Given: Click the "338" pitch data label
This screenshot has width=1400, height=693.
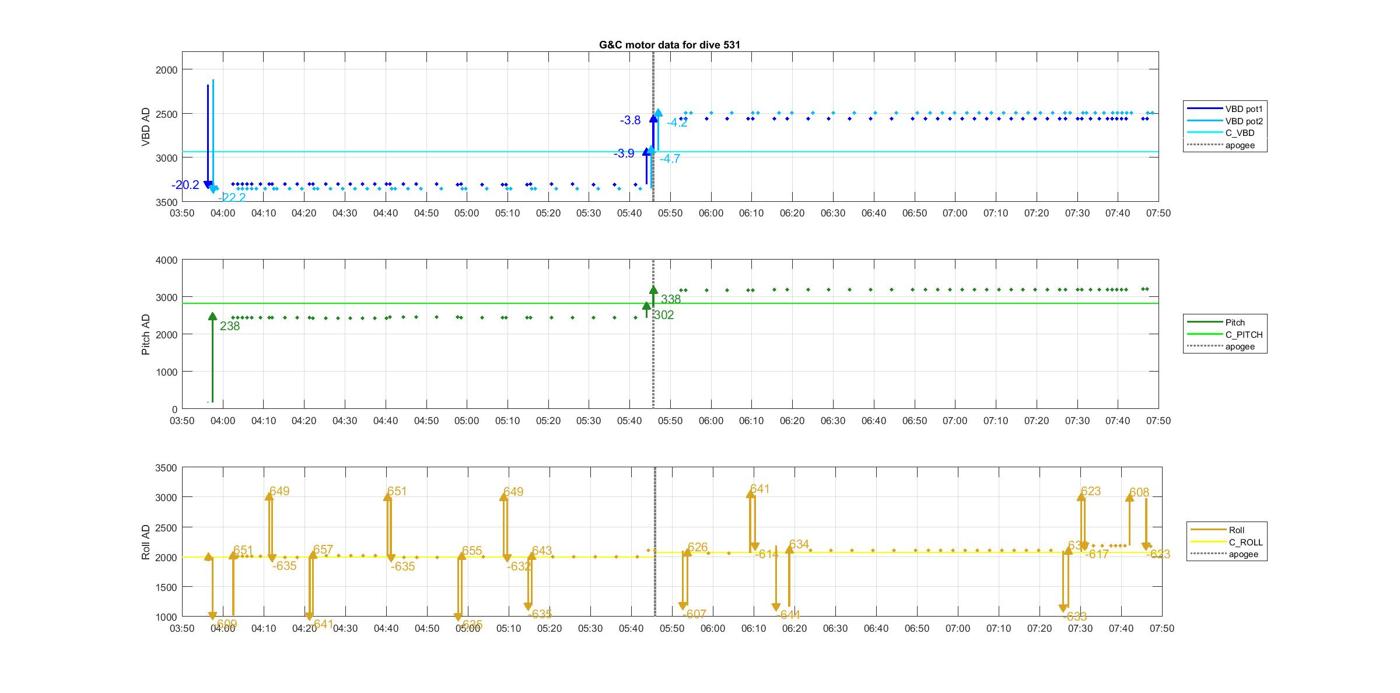Looking at the screenshot, I should click(670, 299).
